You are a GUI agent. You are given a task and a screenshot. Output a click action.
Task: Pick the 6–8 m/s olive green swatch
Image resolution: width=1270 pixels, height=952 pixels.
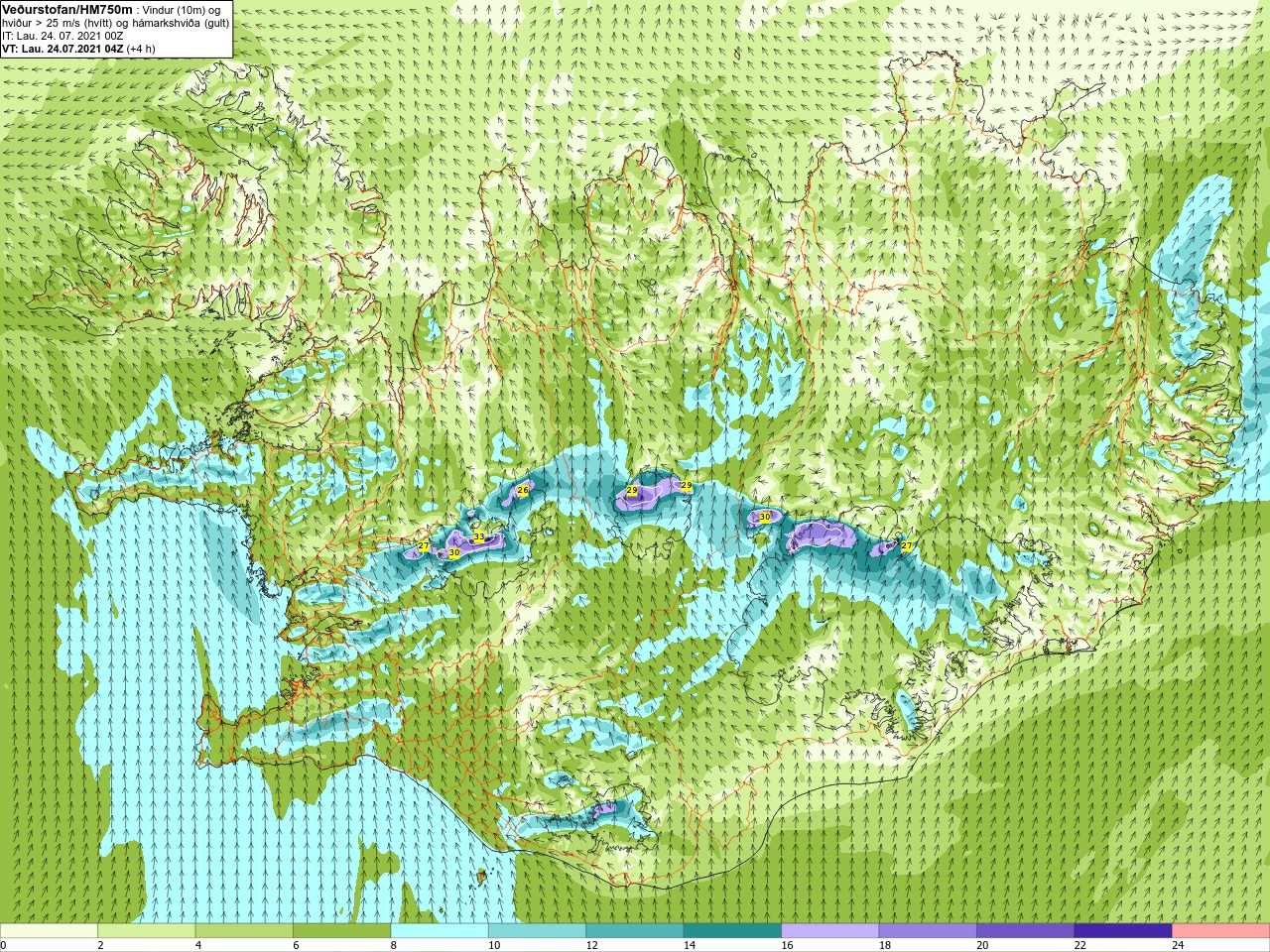coord(341,931)
